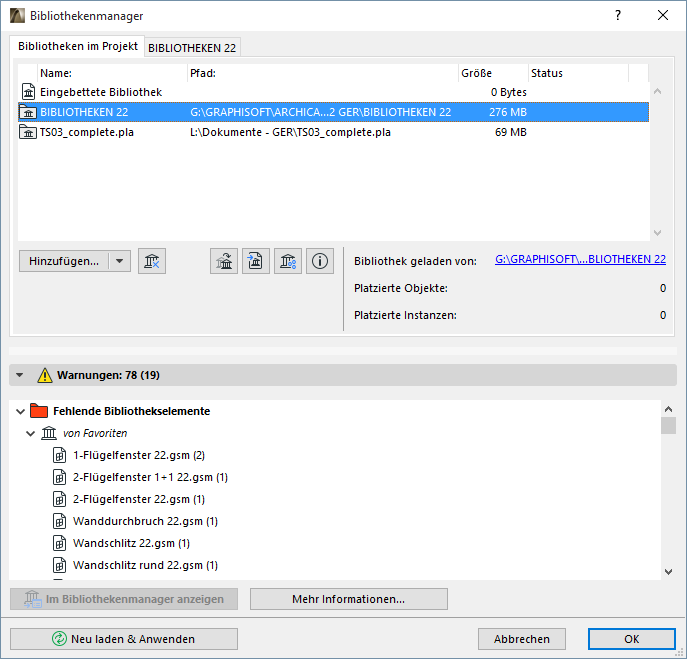Select the 2-Flügelfenster 1+1 22.gsm (1) item
Screen dimensions: 687x659
150,477
